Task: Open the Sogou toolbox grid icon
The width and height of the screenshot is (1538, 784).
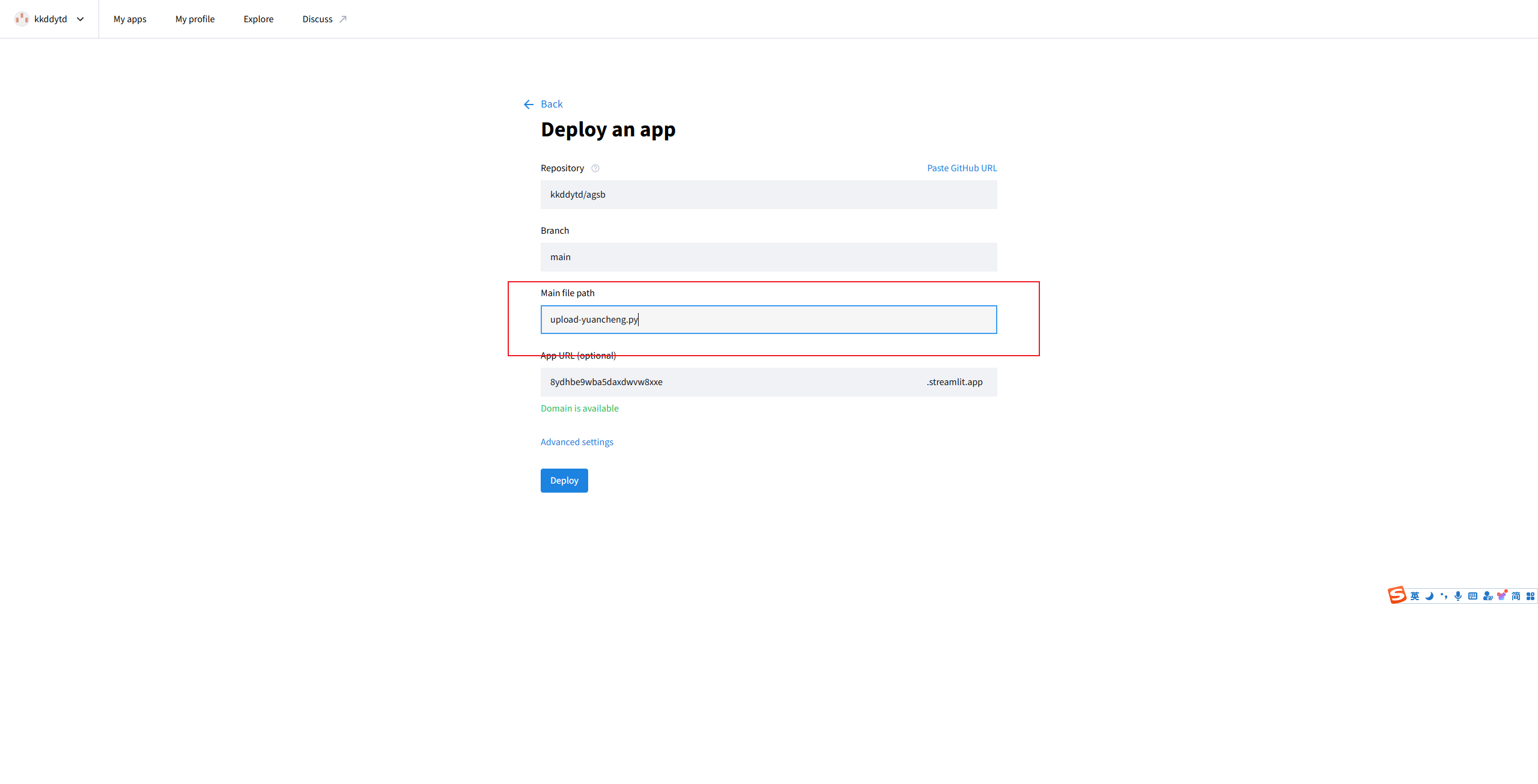Action: click(1530, 596)
